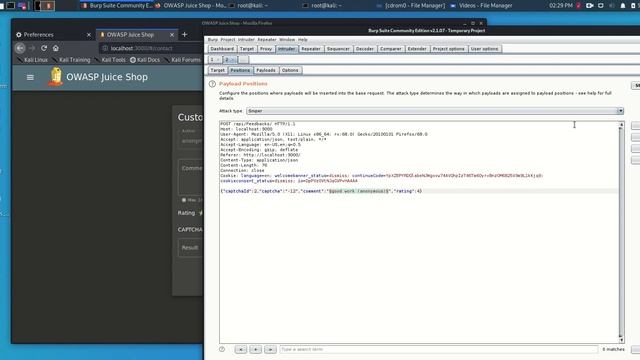Viewport: 640px width, 360px height.
Task: Open Intruder Options sub-tab
Action: click(290, 70)
